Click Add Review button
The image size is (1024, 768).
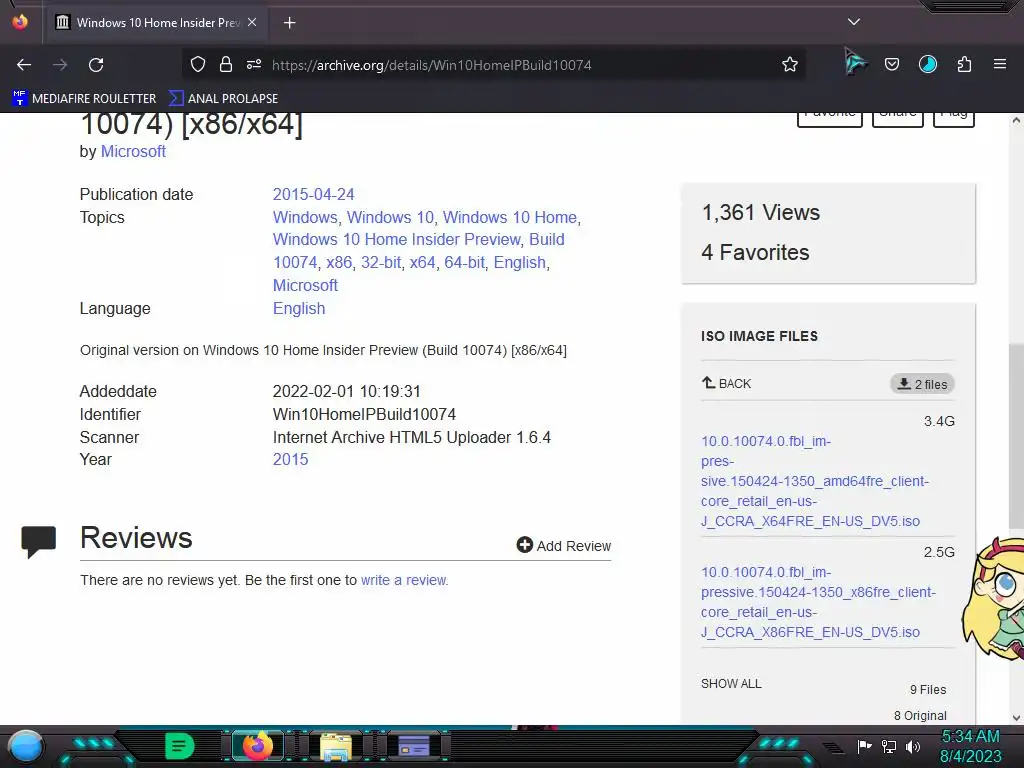[564, 545]
